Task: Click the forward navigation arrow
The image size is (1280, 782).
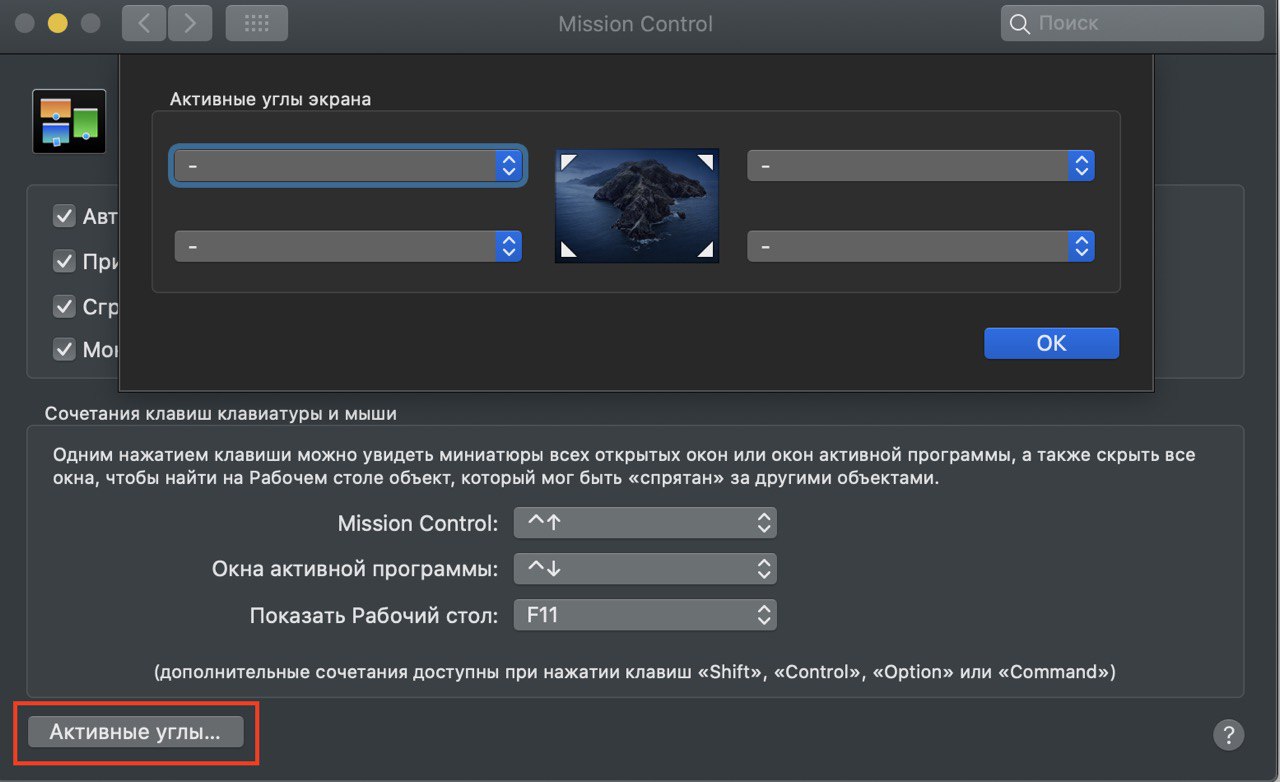Action: coord(190,23)
